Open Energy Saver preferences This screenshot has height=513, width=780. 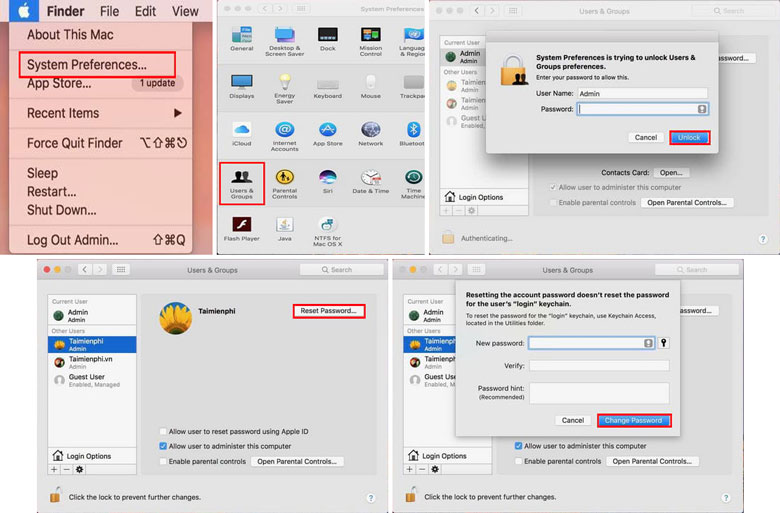point(285,82)
